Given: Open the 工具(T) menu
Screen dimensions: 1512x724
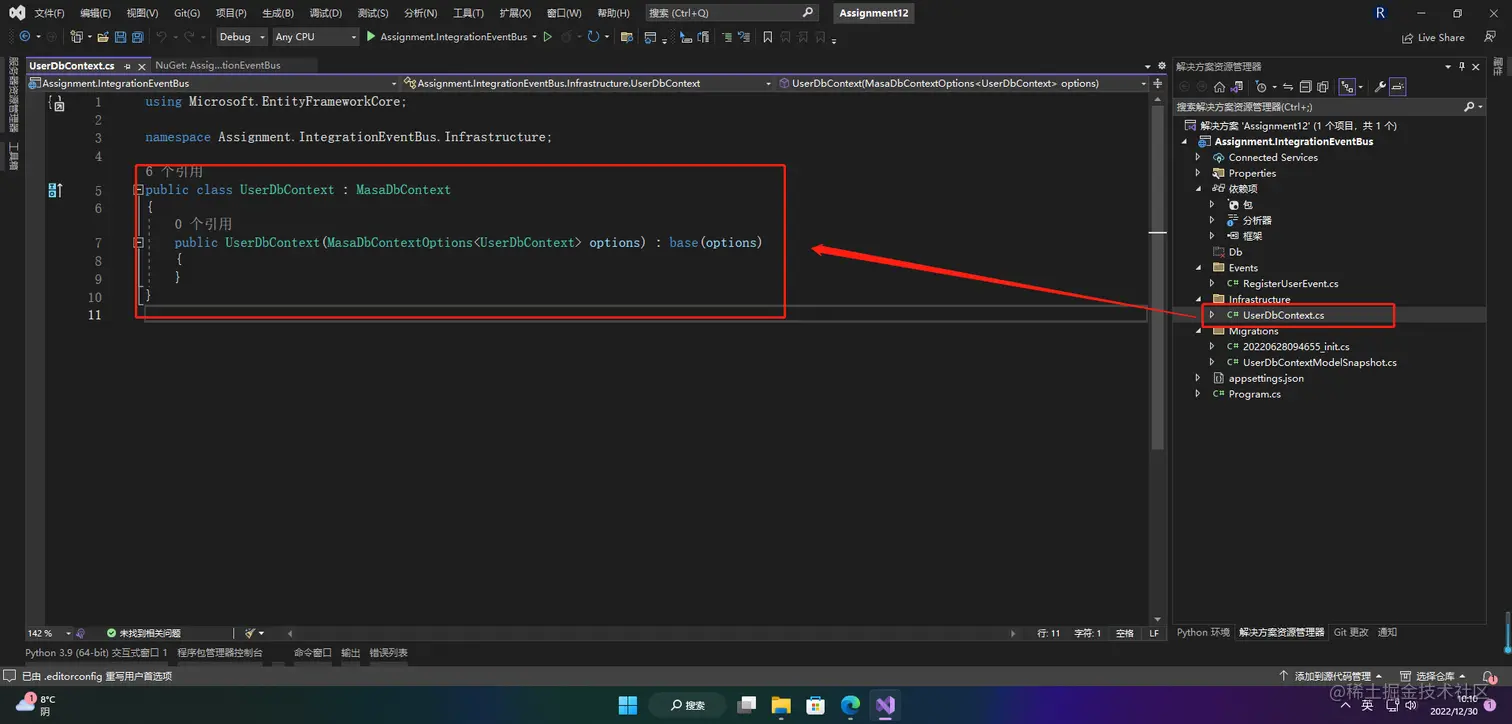Looking at the screenshot, I should point(468,13).
